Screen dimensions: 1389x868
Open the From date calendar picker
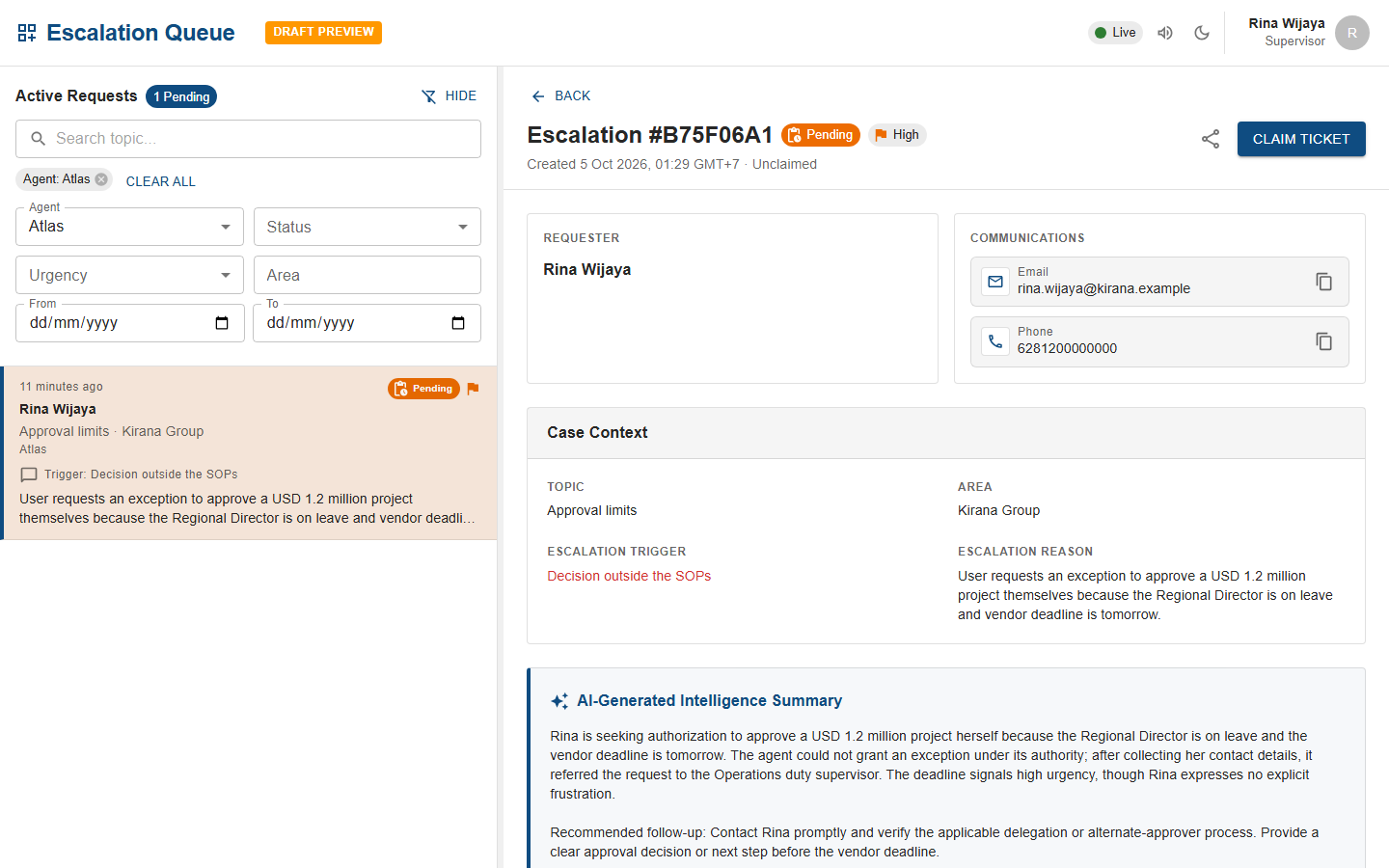pos(222,323)
